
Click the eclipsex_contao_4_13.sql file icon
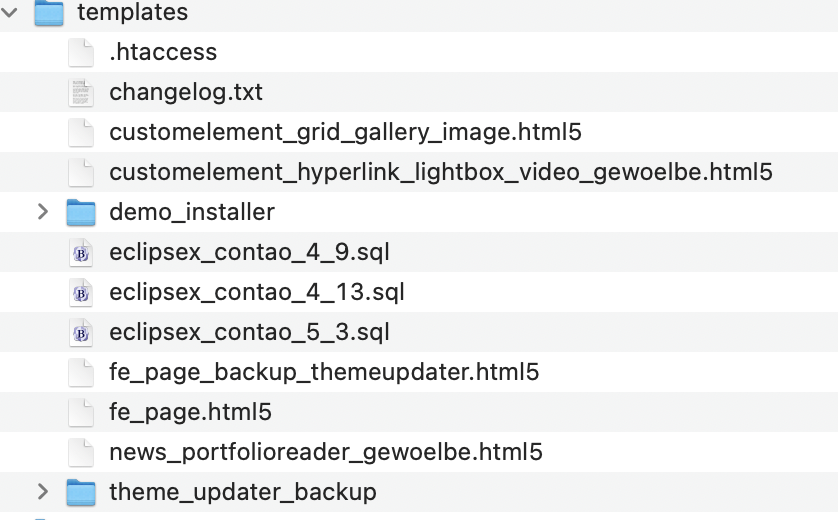pyautogui.click(x=81, y=292)
